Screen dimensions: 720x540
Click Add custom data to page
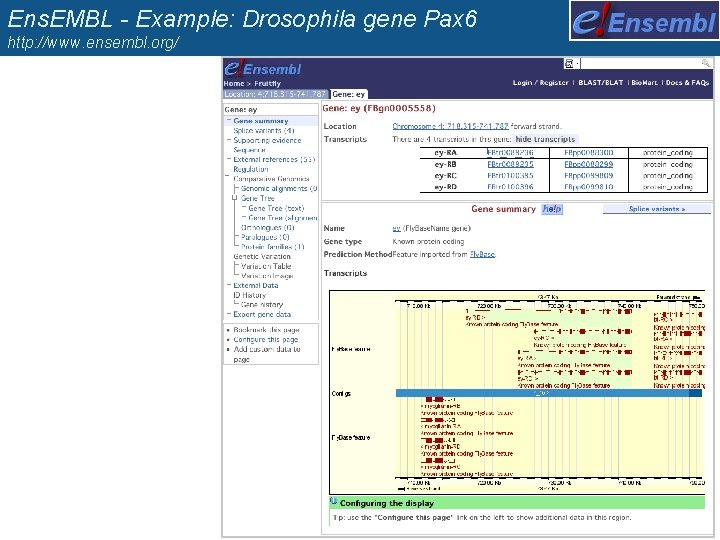[x=267, y=354]
